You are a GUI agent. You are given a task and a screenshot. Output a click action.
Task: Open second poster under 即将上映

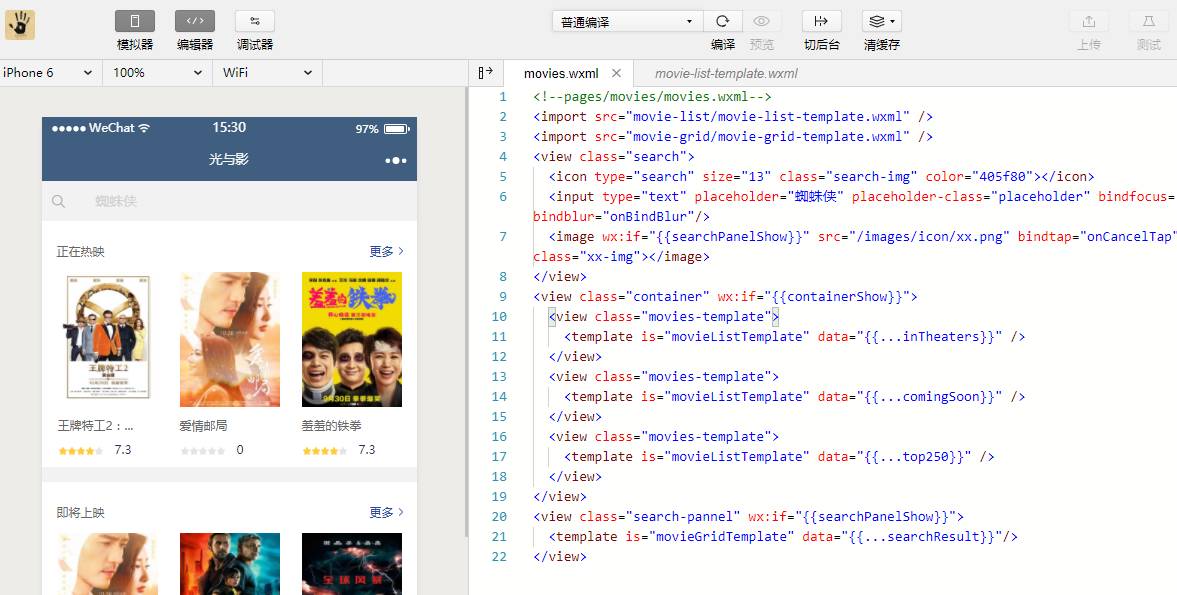(x=230, y=563)
